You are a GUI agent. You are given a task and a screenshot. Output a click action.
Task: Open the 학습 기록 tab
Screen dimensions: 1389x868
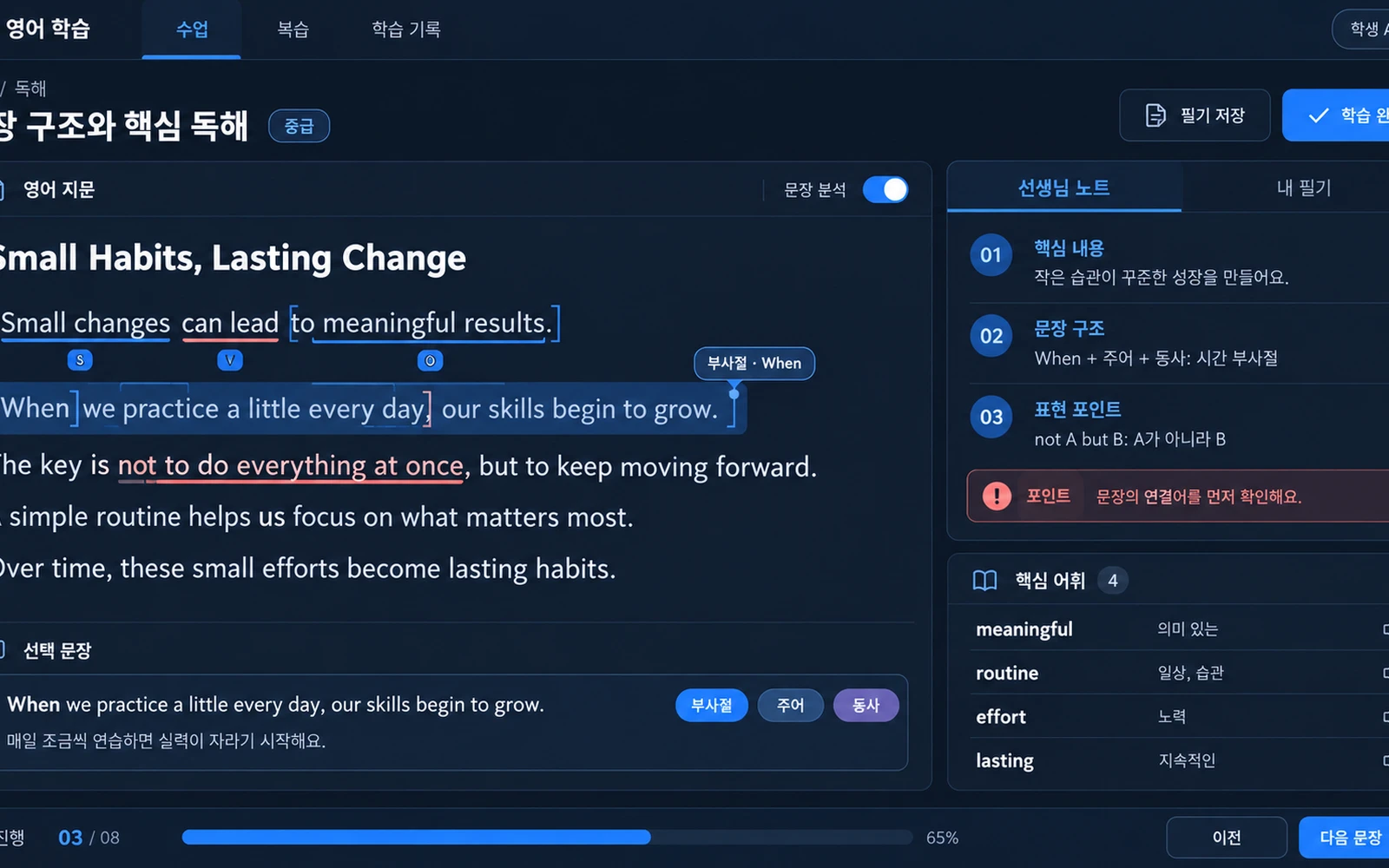pyautogui.click(x=406, y=30)
